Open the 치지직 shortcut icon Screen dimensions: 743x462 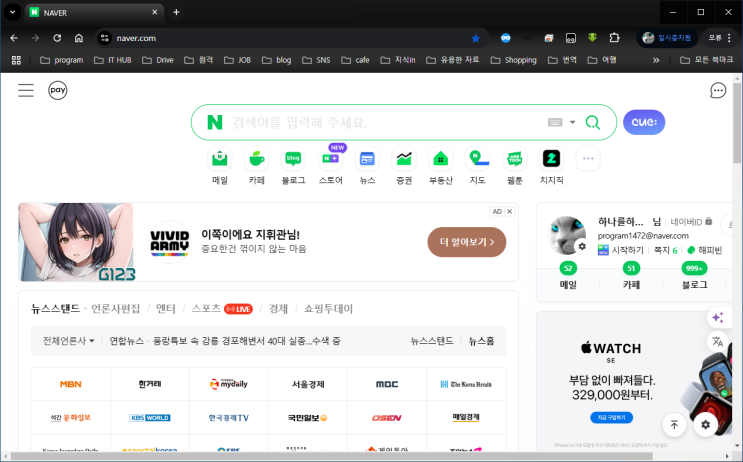point(552,159)
